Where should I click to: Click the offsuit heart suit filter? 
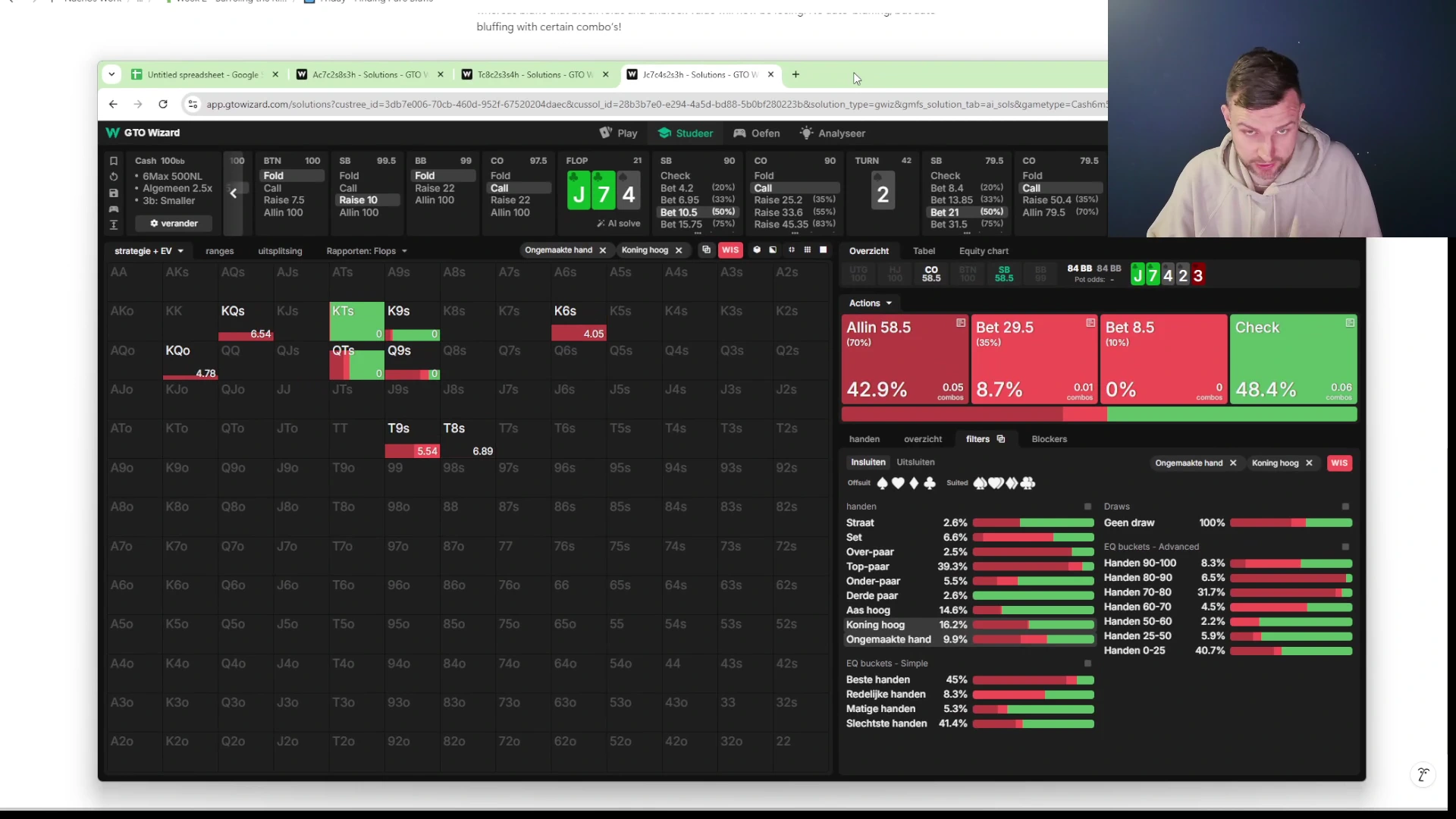point(898,483)
